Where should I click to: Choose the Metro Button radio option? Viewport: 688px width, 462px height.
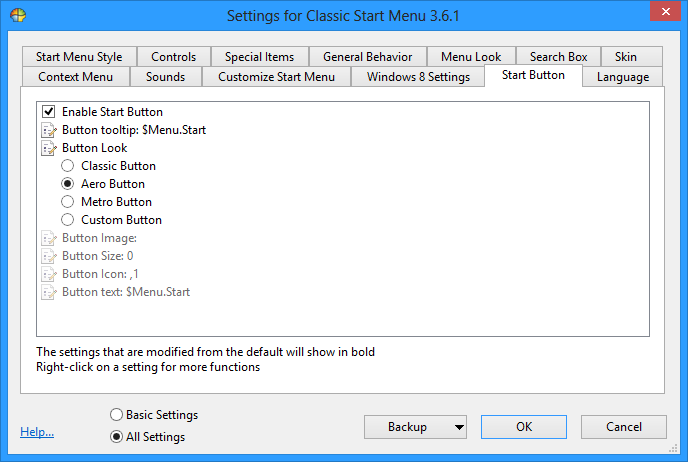(x=68, y=202)
